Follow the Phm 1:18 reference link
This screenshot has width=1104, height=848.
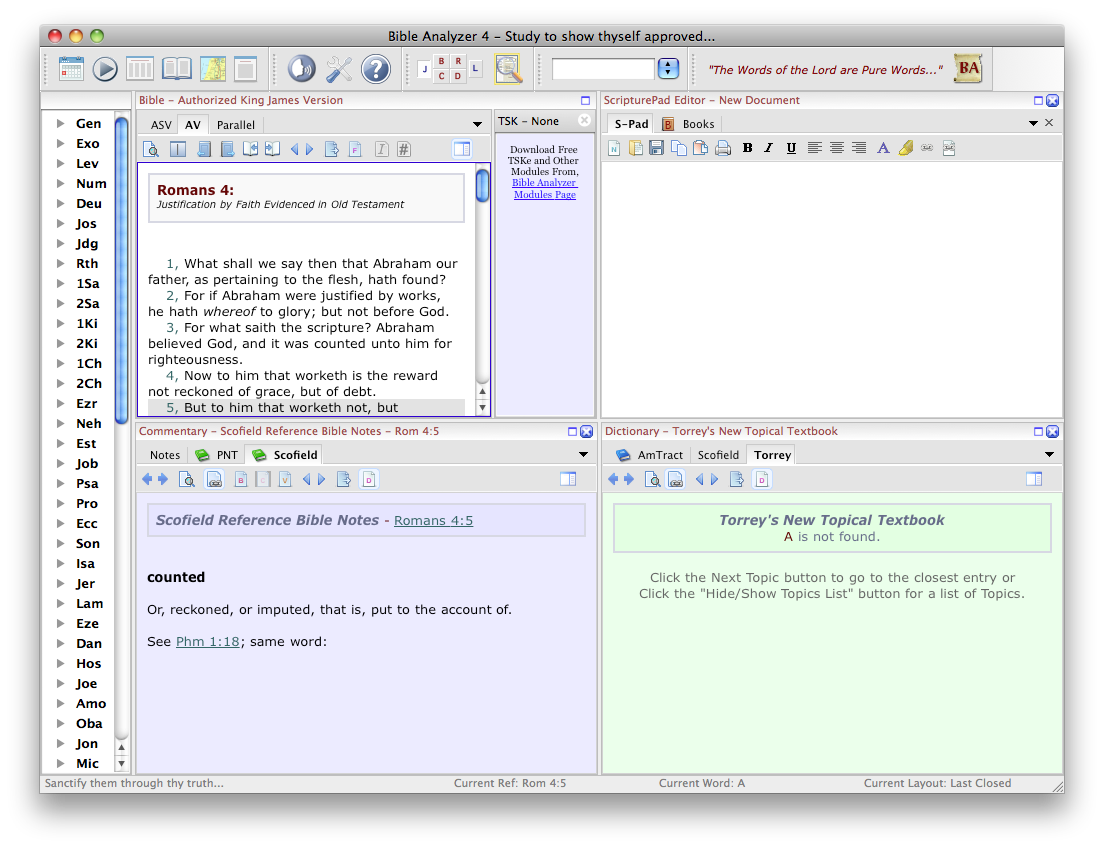(208, 642)
